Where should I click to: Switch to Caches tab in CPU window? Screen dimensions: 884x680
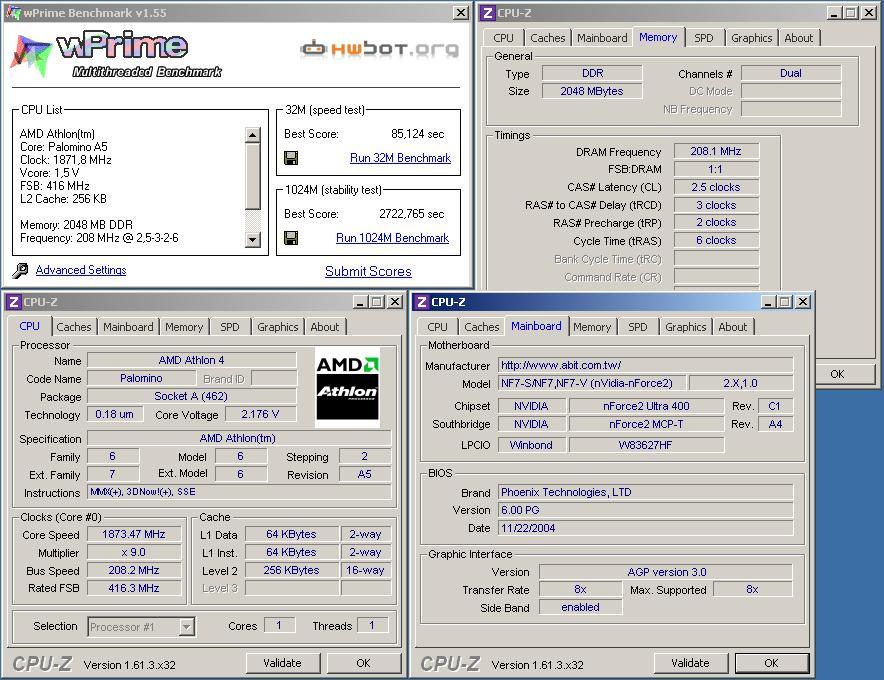point(74,327)
